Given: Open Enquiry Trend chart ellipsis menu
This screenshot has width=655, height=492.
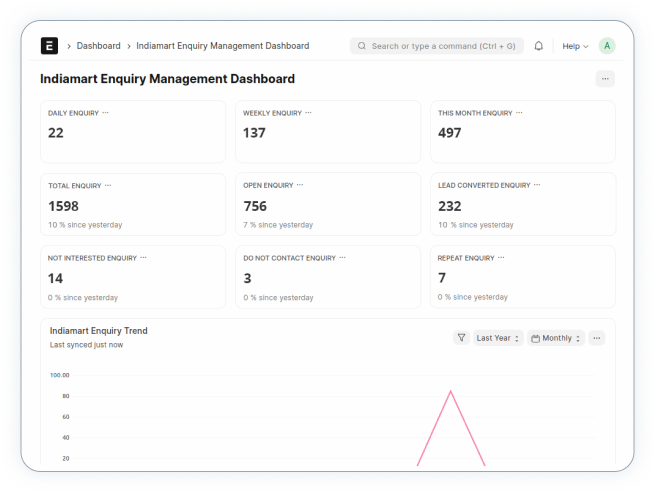Looking at the screenshot, I should point(597,338).
